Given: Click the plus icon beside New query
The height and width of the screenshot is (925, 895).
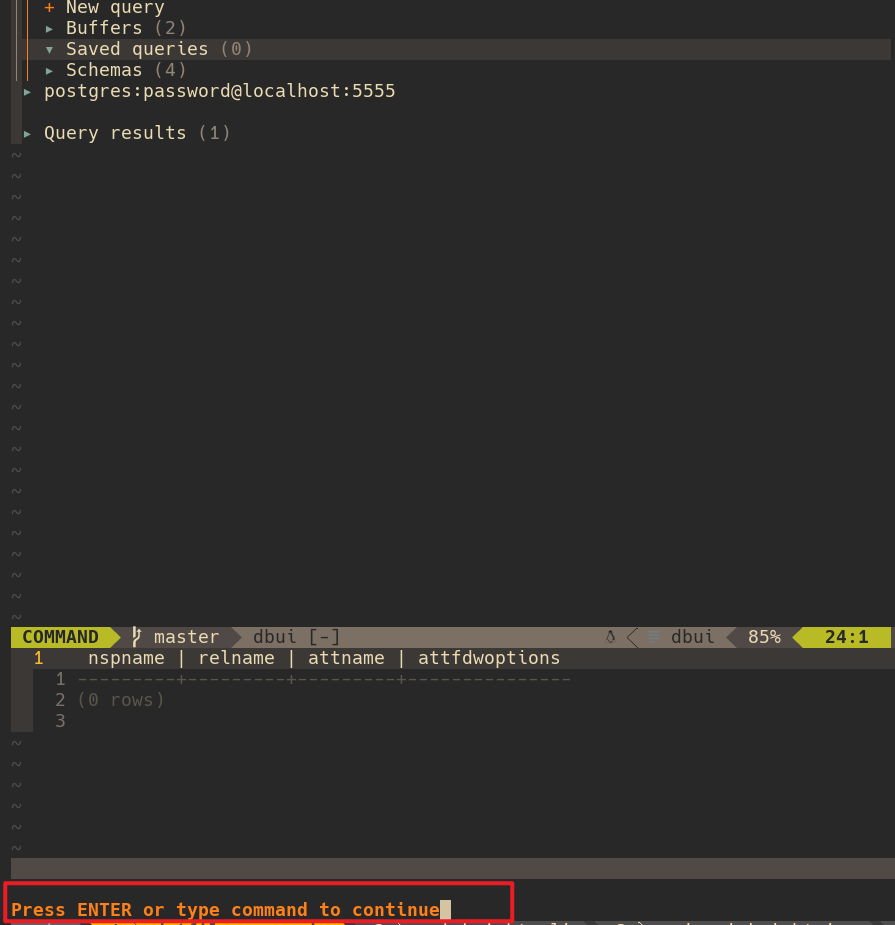Looking at the screenshot, I should click(x=48, y=7).
